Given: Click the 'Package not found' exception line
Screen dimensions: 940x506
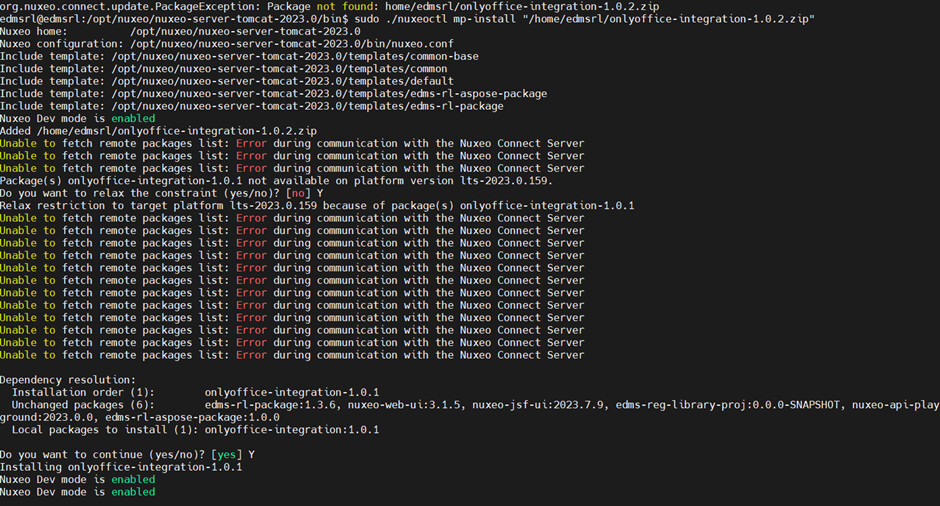Looking at the screenshot, I should tap(329, 6).
